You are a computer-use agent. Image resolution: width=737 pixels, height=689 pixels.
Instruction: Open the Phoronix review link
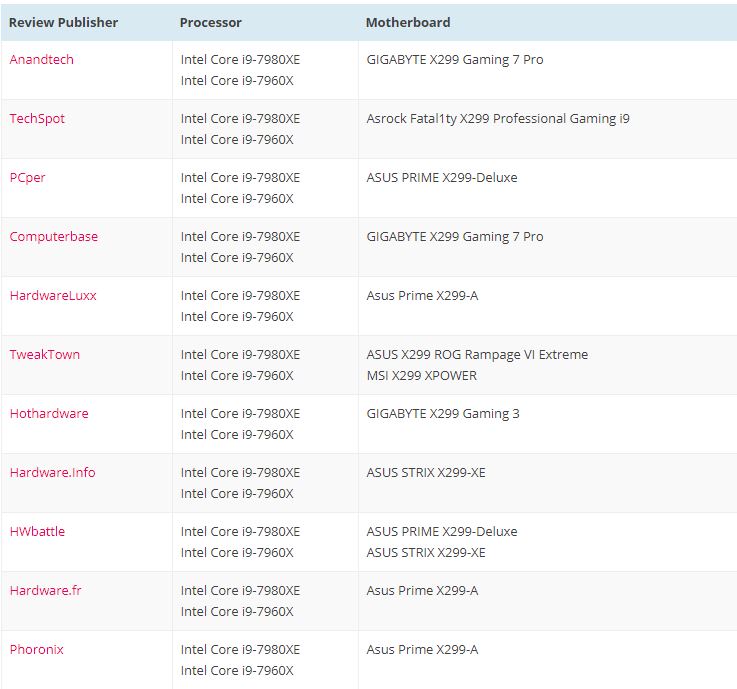coord(36,650)
